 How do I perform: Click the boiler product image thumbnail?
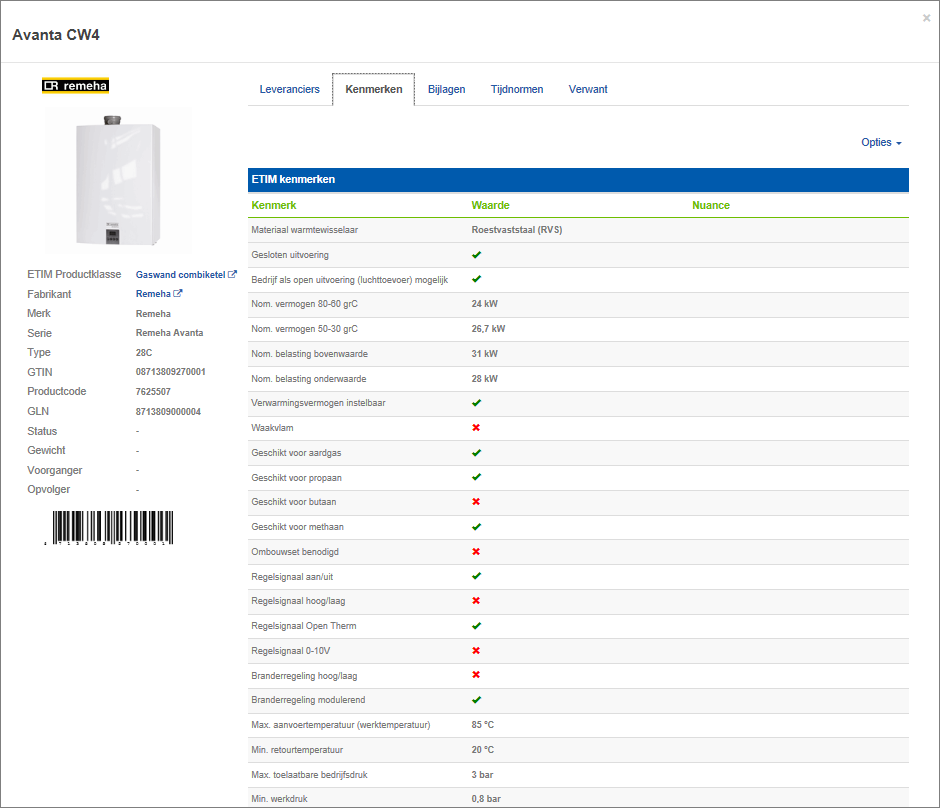[x=118, y=180]
